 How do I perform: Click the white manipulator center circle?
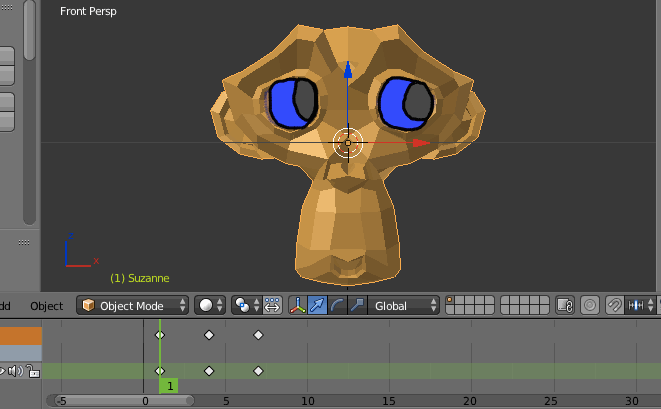(348, 143)
